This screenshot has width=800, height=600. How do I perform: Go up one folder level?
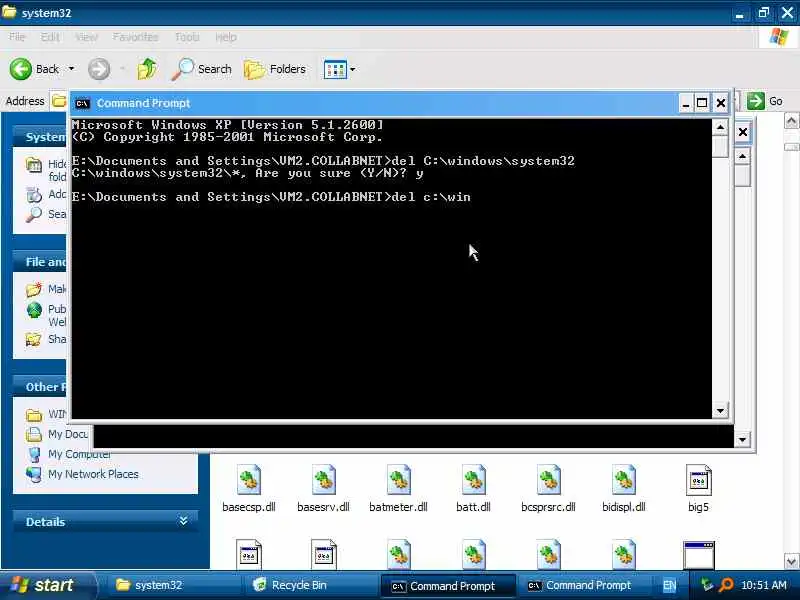(147, 69)
